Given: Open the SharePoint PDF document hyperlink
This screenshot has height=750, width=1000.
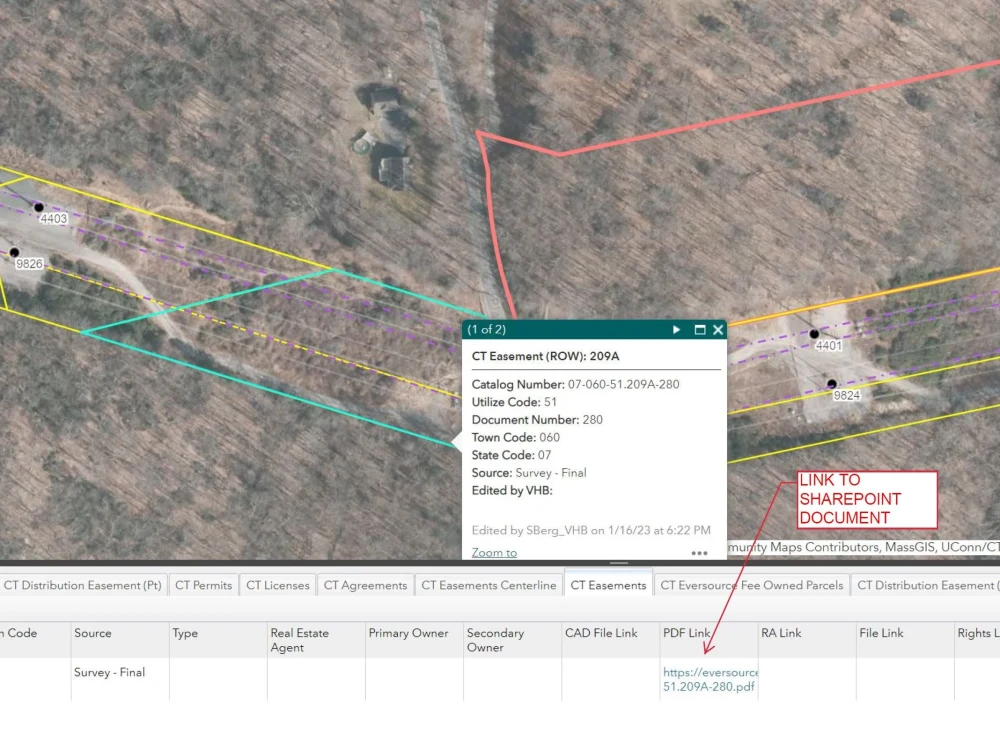Looking at the screenshot, I should click(x=710, y=679).
